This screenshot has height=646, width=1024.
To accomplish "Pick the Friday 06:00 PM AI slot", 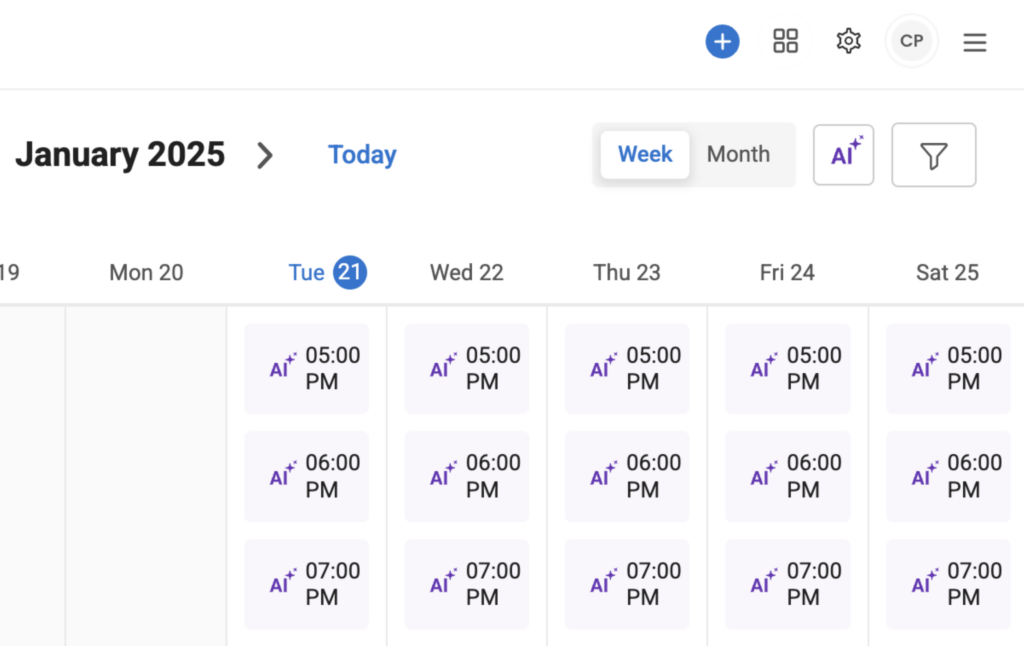I will click(x=788, y=476).
